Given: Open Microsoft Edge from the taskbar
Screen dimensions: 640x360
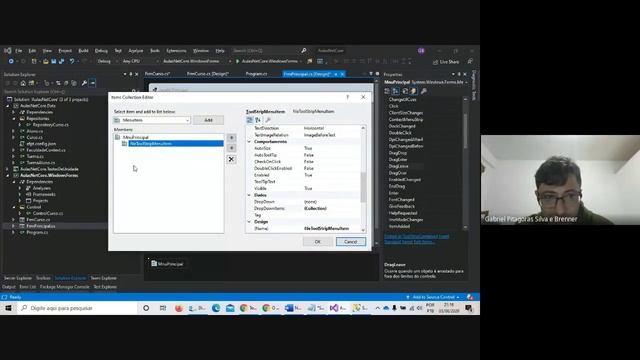Looking at the screenshot, I should (216, 308).
